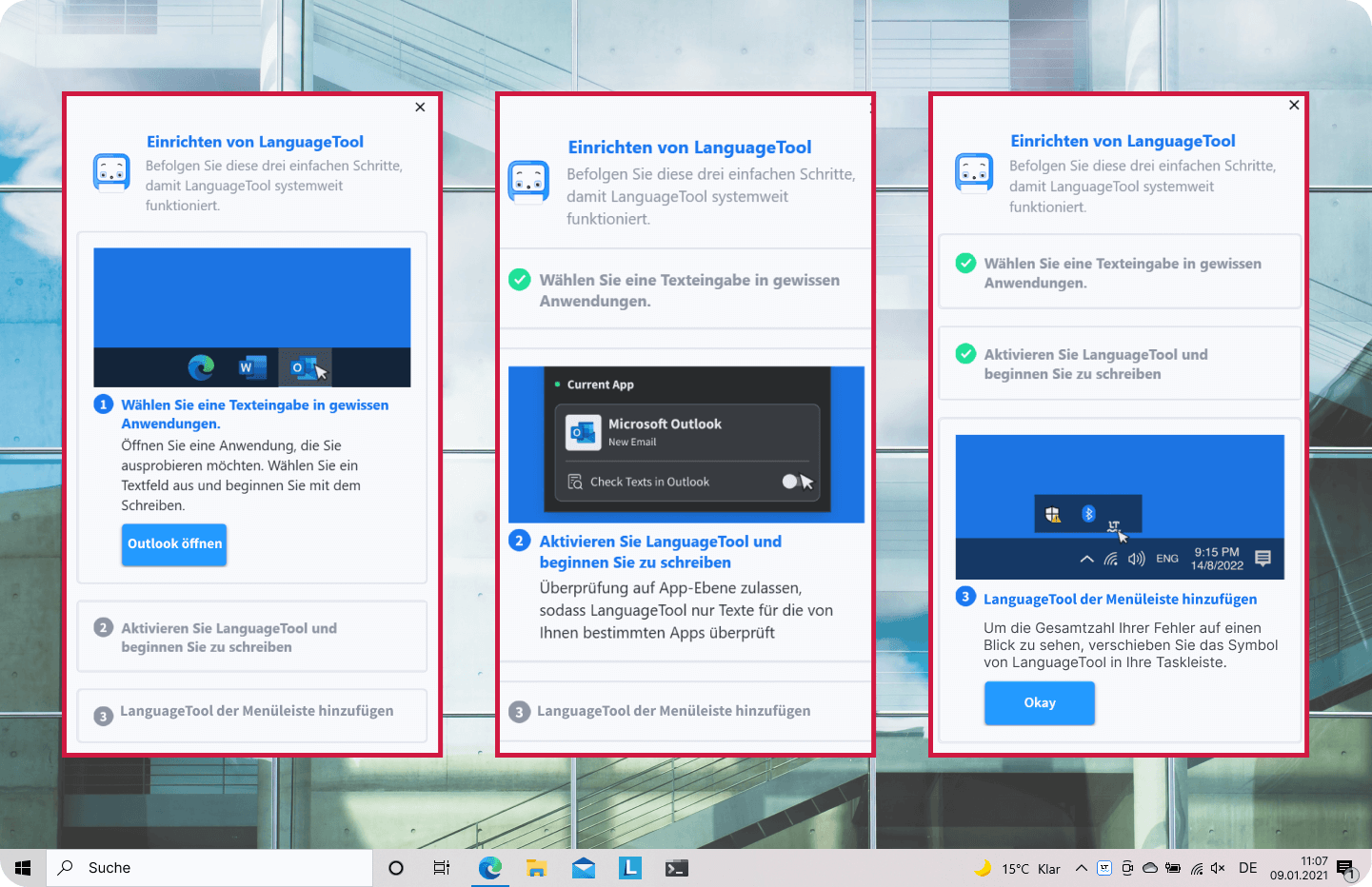Check battery status in system tray
The width and height of the screenshot is (1372, 887).
[1173, 868]
